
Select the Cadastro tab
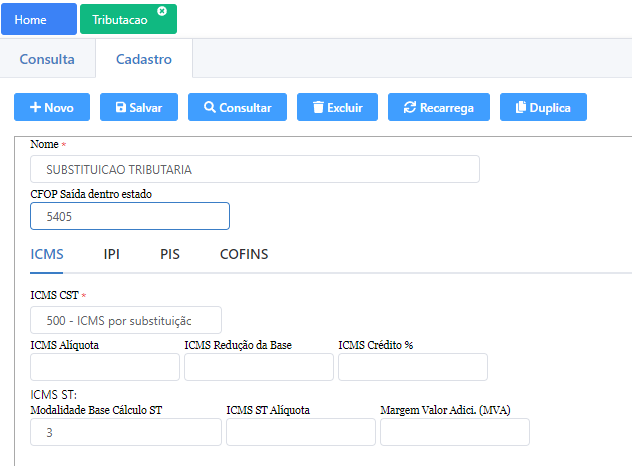(x=143, y=59)
